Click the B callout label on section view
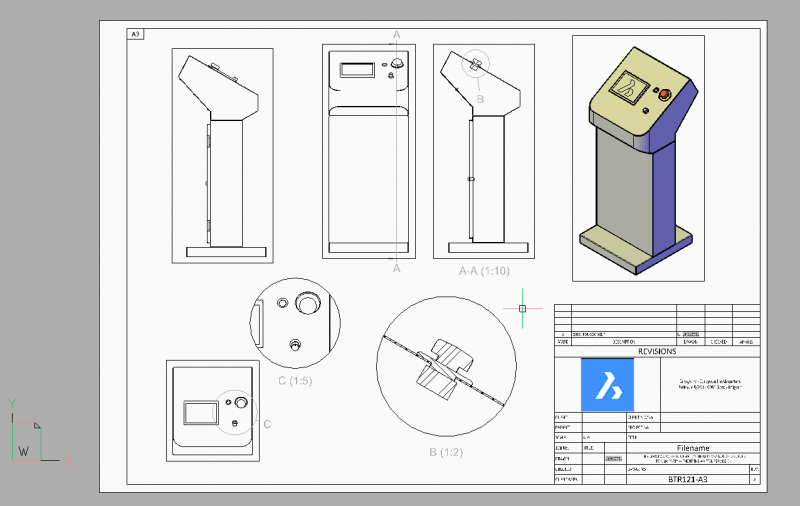This screenshot has height=506, width=800. pyautogui.click(x=480, y=99)
